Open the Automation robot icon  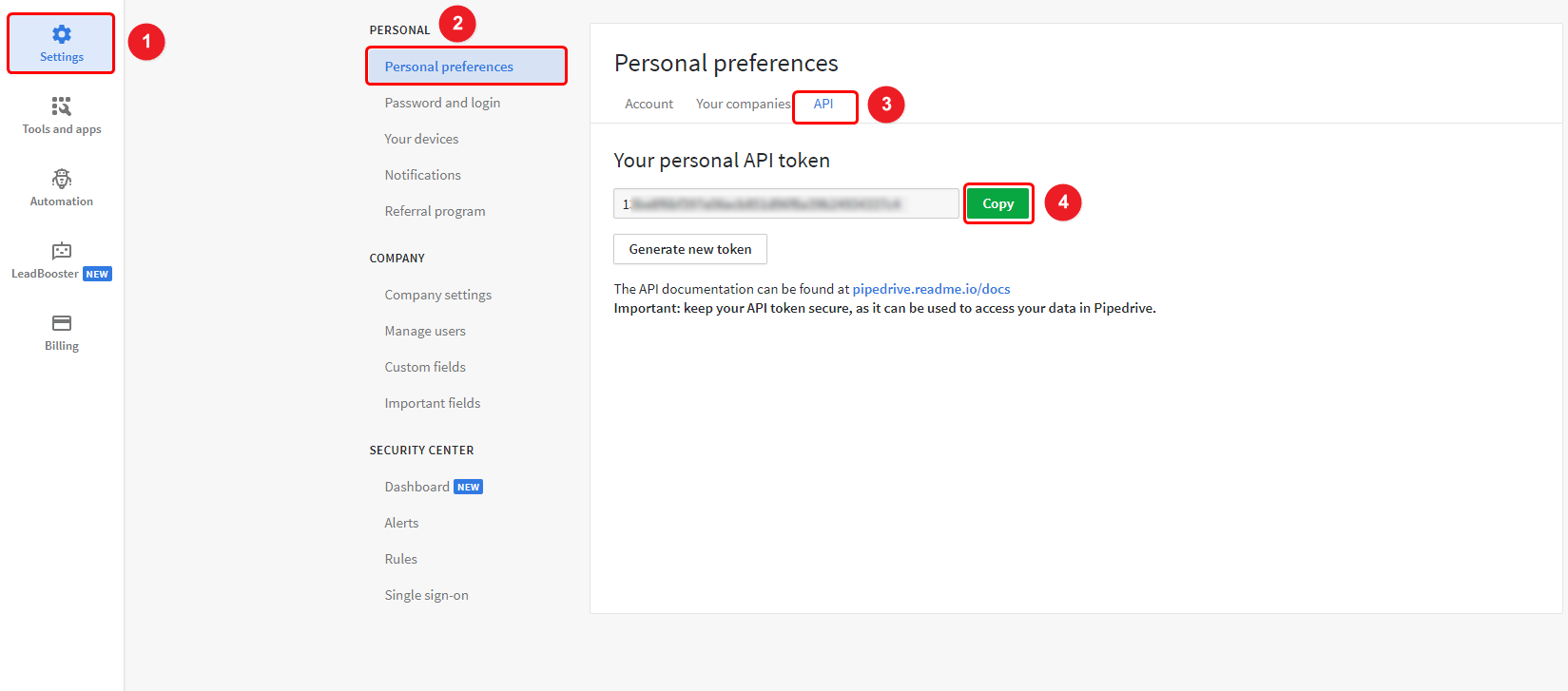pos(62,179)
